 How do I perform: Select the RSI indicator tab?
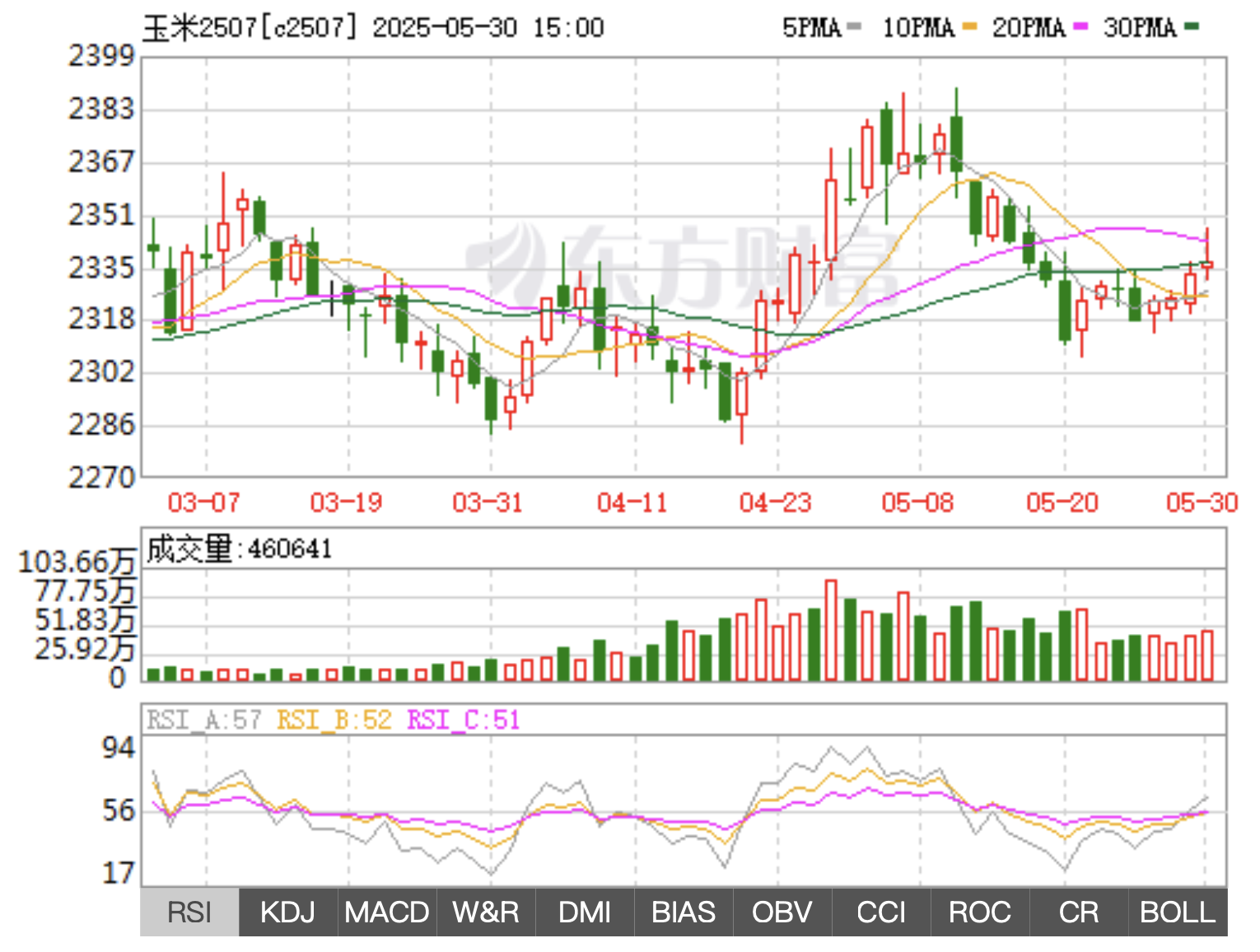point(189,912)
